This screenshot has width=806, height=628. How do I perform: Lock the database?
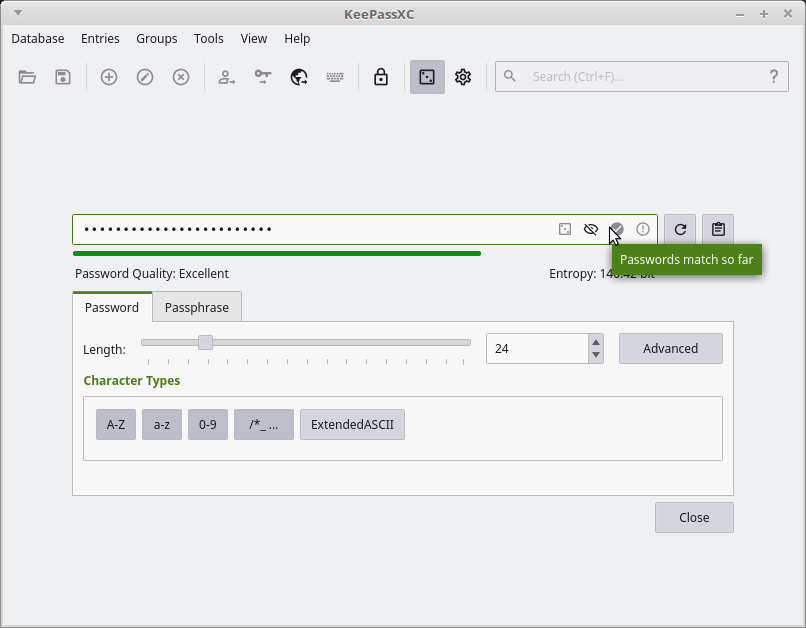(x=381, y=76)
